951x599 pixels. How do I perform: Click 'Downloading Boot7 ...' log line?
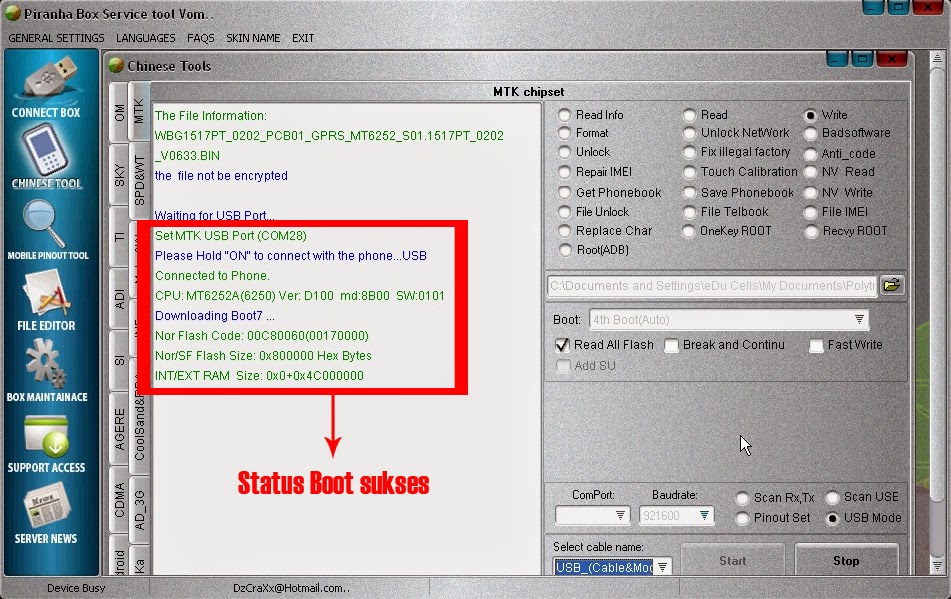tap(215, 316)
